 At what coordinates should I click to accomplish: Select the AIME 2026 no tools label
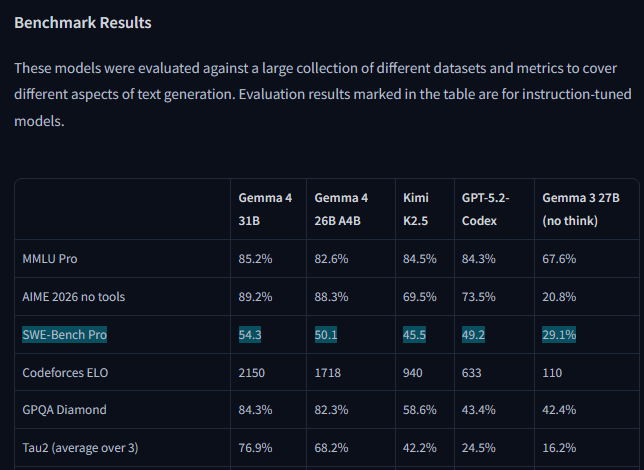[x=74, y=297]
